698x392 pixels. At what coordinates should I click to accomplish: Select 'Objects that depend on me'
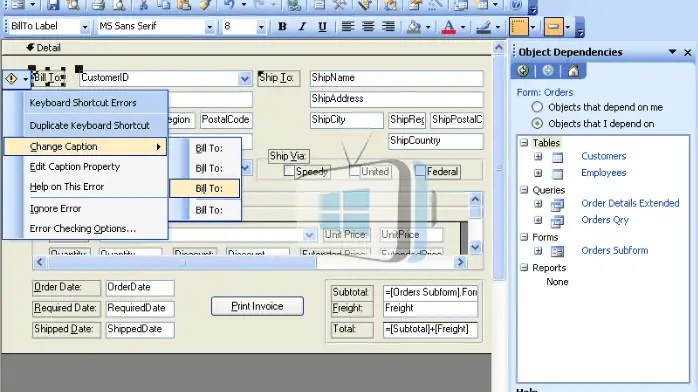click(x=537, y=107)
